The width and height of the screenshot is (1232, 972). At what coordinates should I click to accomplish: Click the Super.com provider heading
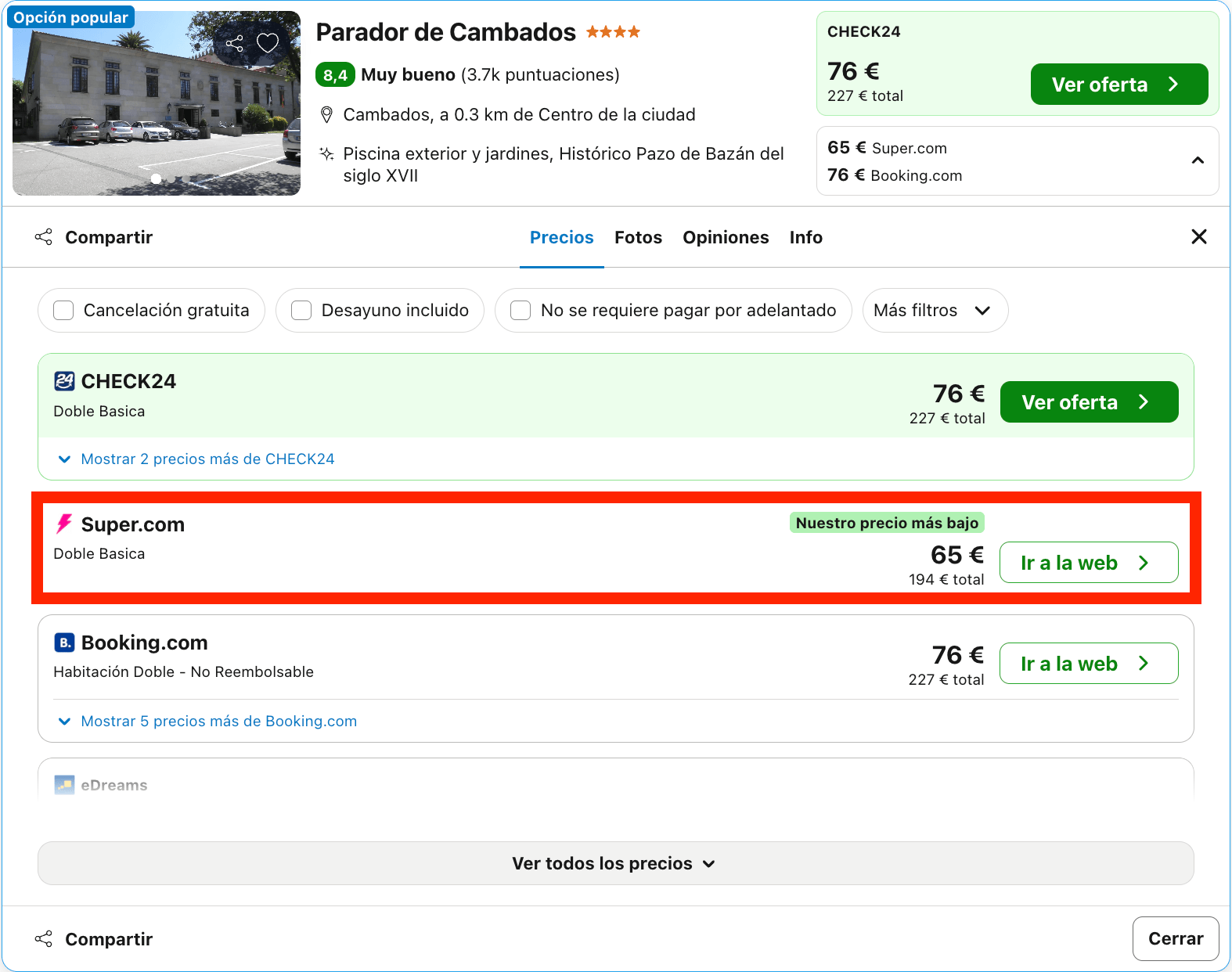point(133,524)
